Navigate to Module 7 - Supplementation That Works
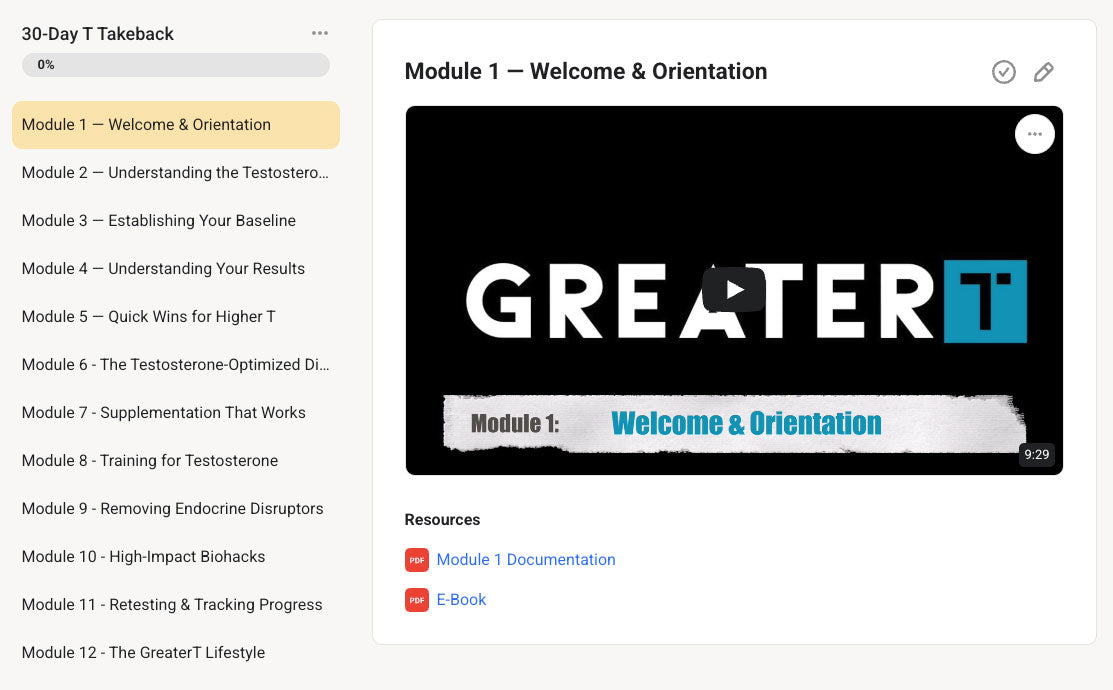The width and height of the screenshot is (1113, 690). click(164, 413)
